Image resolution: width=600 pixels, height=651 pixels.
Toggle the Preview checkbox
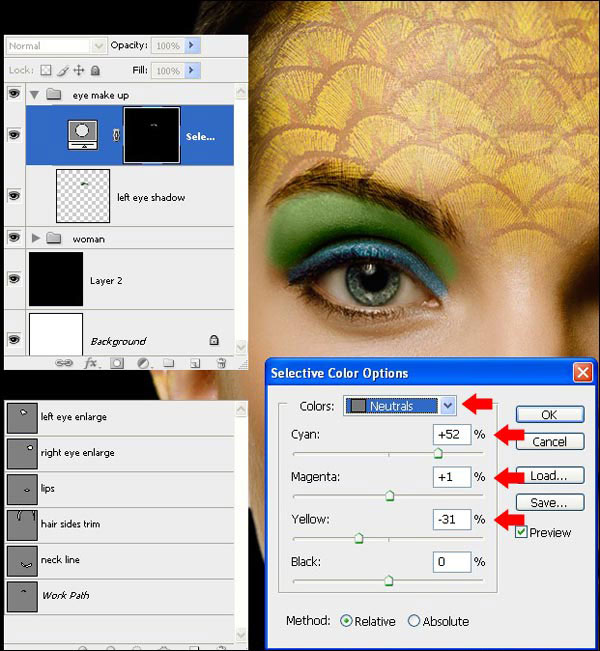[521, 532]
